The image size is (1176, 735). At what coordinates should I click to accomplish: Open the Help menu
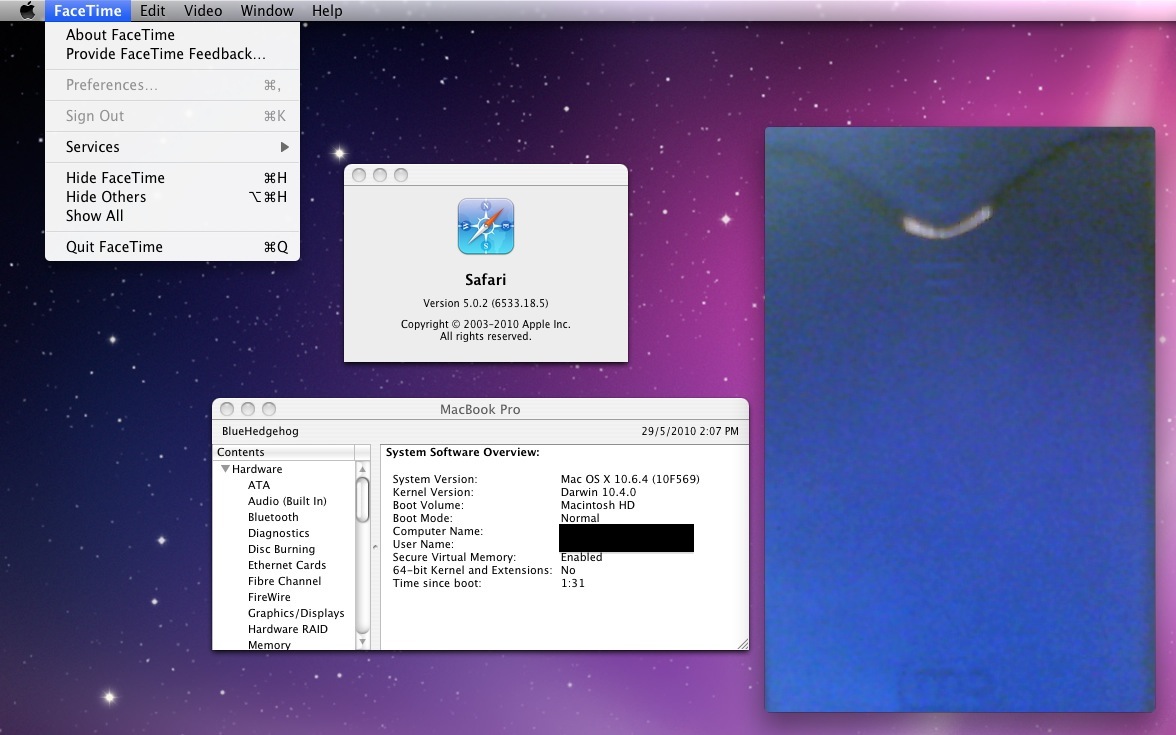[x=327, y=10]
